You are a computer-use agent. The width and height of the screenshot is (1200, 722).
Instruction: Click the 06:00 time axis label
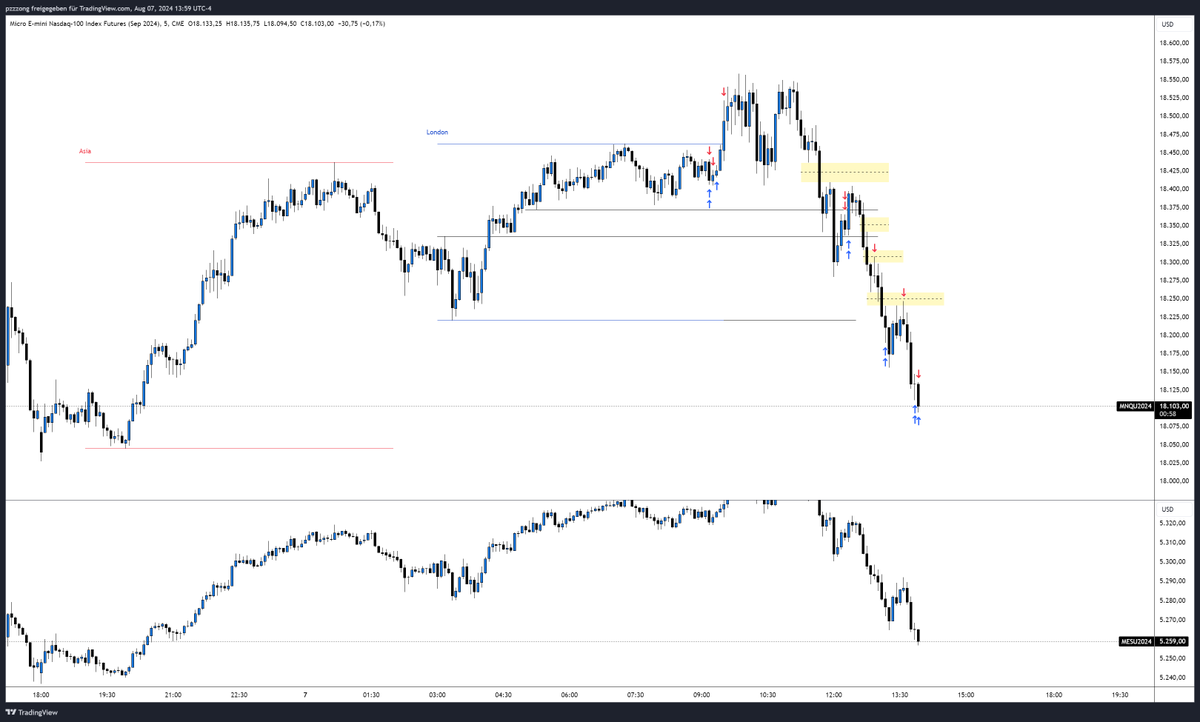point(569,694)
